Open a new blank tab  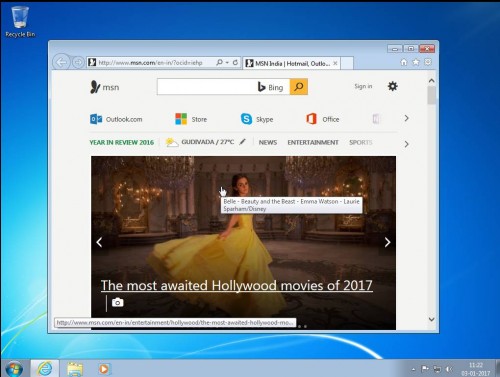(x=347, y=63)
